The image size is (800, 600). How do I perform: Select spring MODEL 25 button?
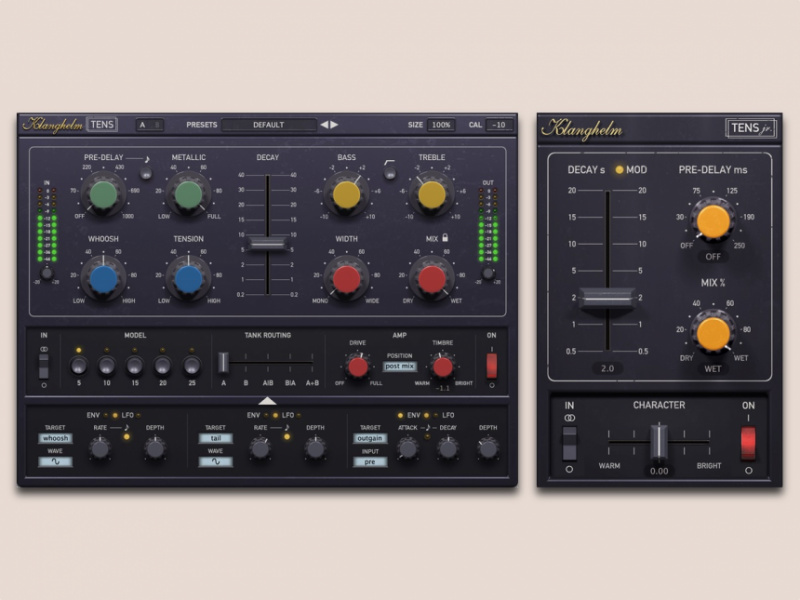(191, 365)
